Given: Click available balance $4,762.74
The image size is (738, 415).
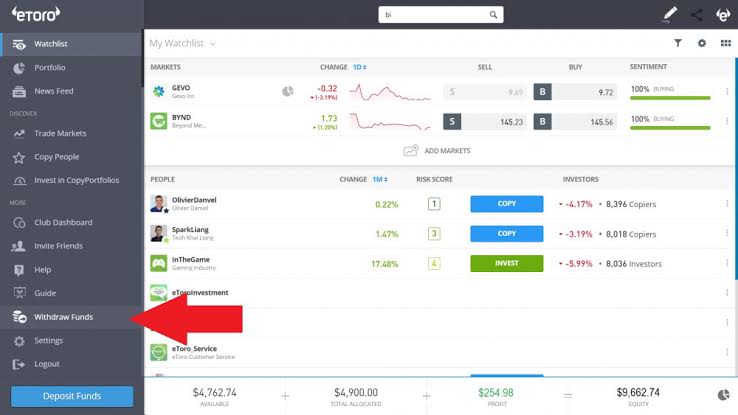Looking at the screenshot, I should point(215,392).
